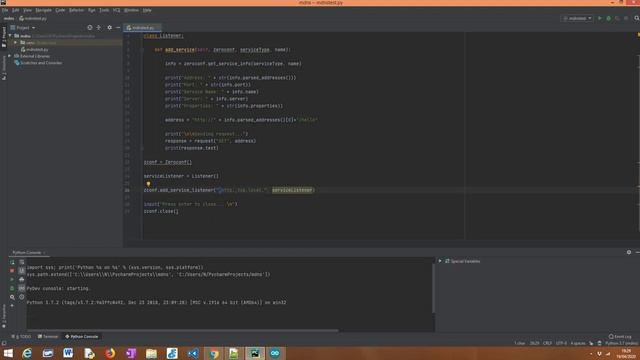Expand External Libraries node
Image resolution: width=640 pixels, height=360 pixels.
(10, 56)
